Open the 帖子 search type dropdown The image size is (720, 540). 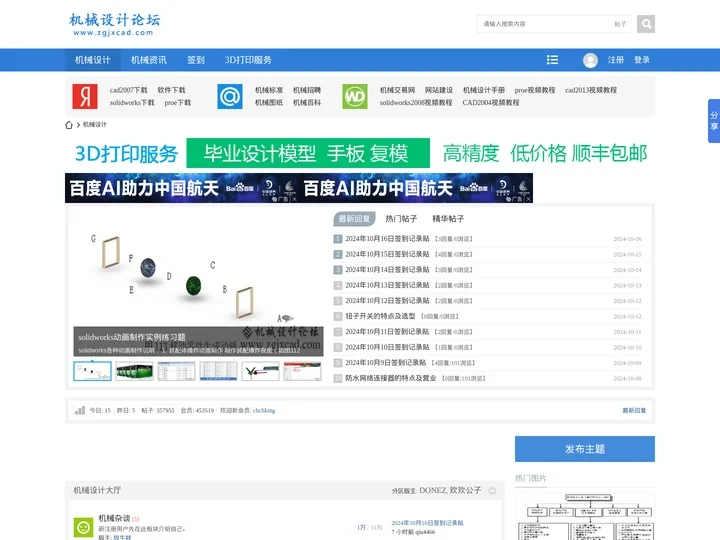click(x=620, y=24)
